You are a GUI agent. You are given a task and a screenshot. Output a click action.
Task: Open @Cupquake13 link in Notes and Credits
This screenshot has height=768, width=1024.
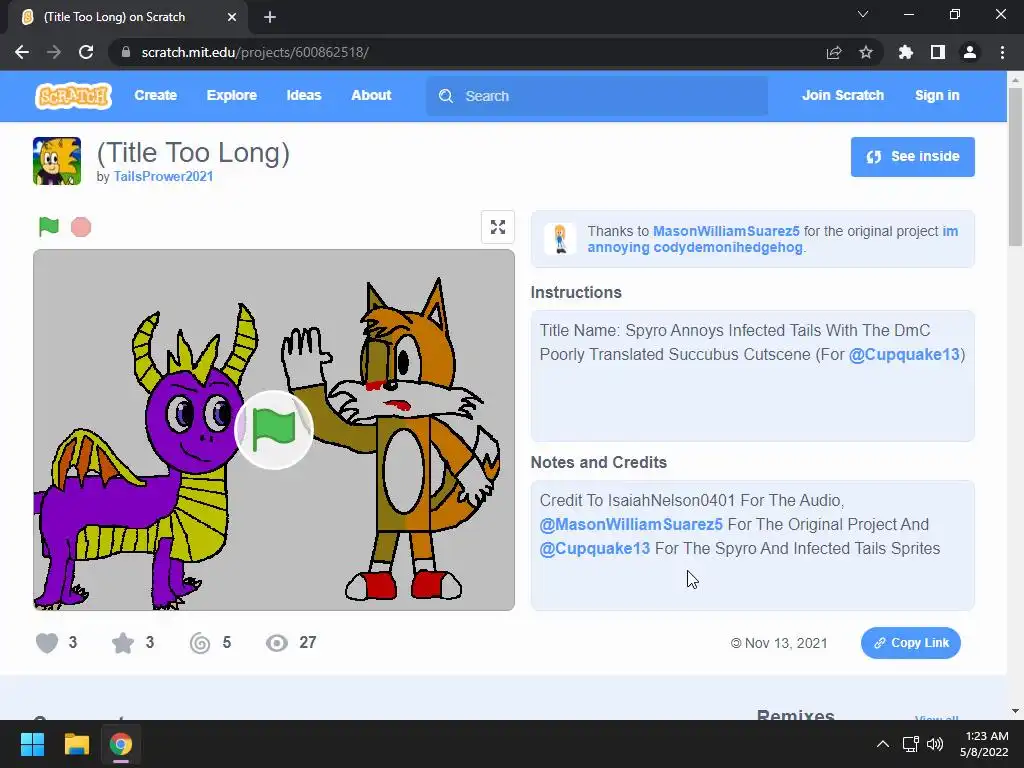click(x=595, y=549)
